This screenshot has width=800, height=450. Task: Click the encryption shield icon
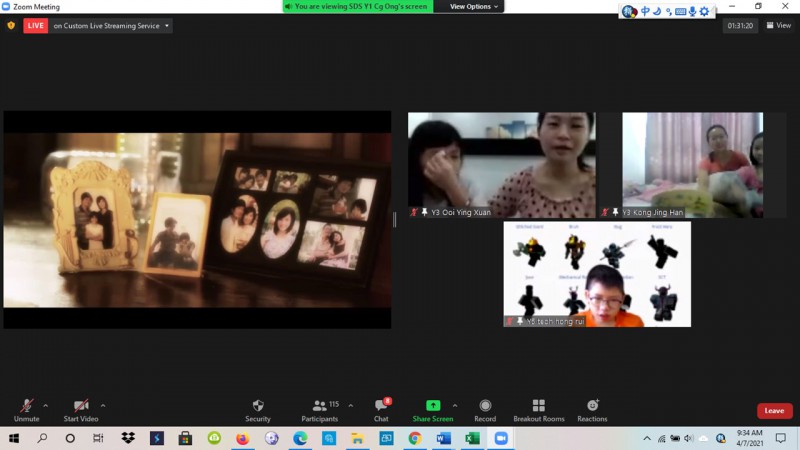[11, 26]
